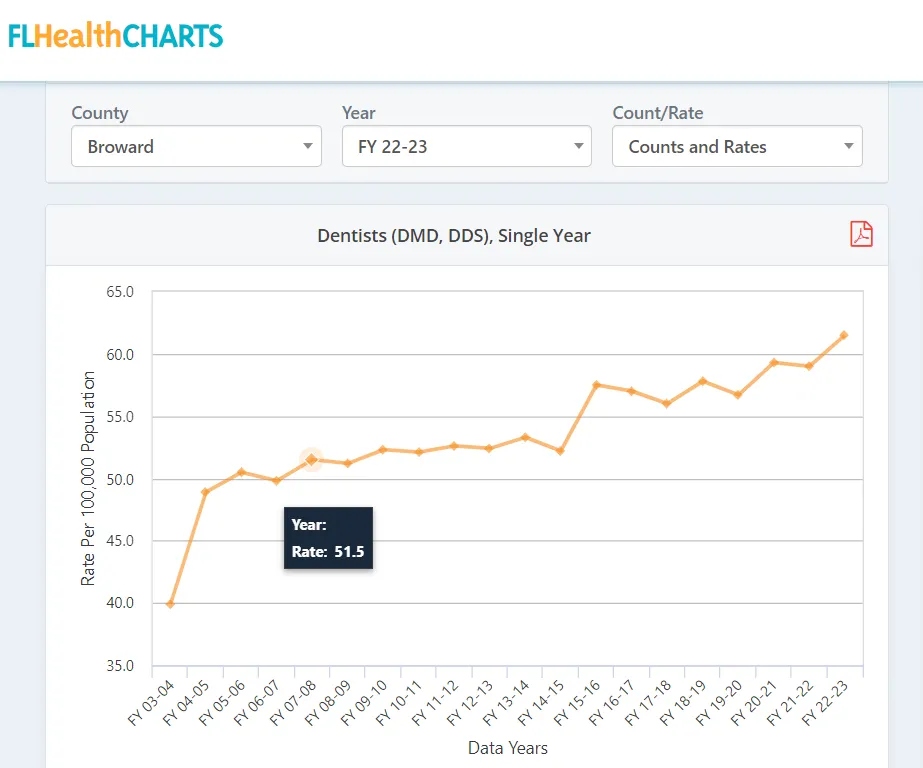Click the 65.0 y-axis value

(x=121, y=292)
